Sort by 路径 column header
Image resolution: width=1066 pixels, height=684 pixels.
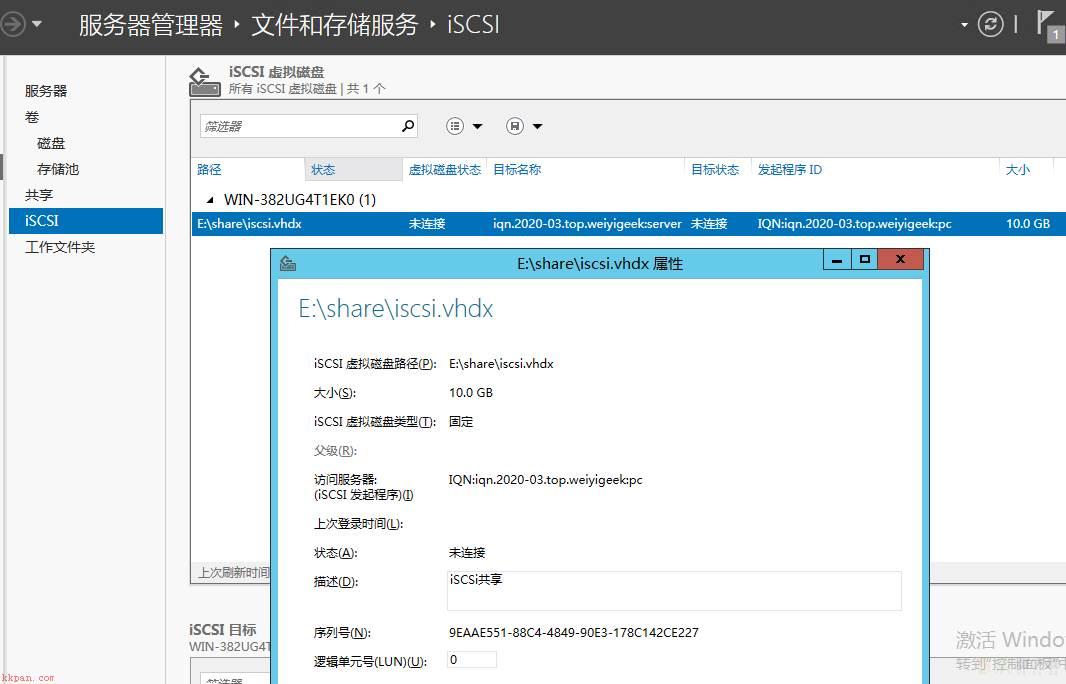point(209,169)
